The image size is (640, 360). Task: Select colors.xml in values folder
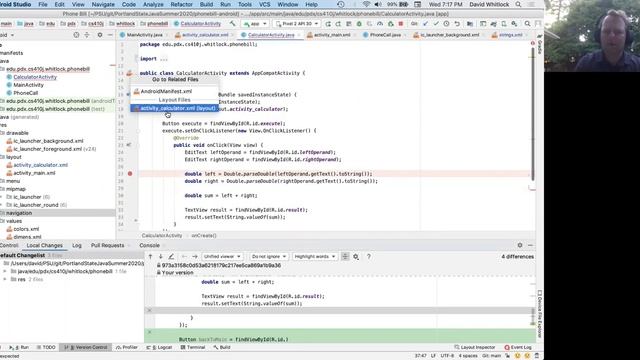click(x=27, y=229)
